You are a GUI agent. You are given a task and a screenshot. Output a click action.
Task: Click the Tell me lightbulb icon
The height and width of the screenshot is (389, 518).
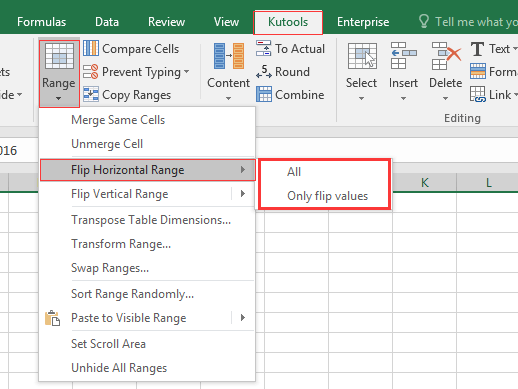pyautogui.click(x=424, y=21)
